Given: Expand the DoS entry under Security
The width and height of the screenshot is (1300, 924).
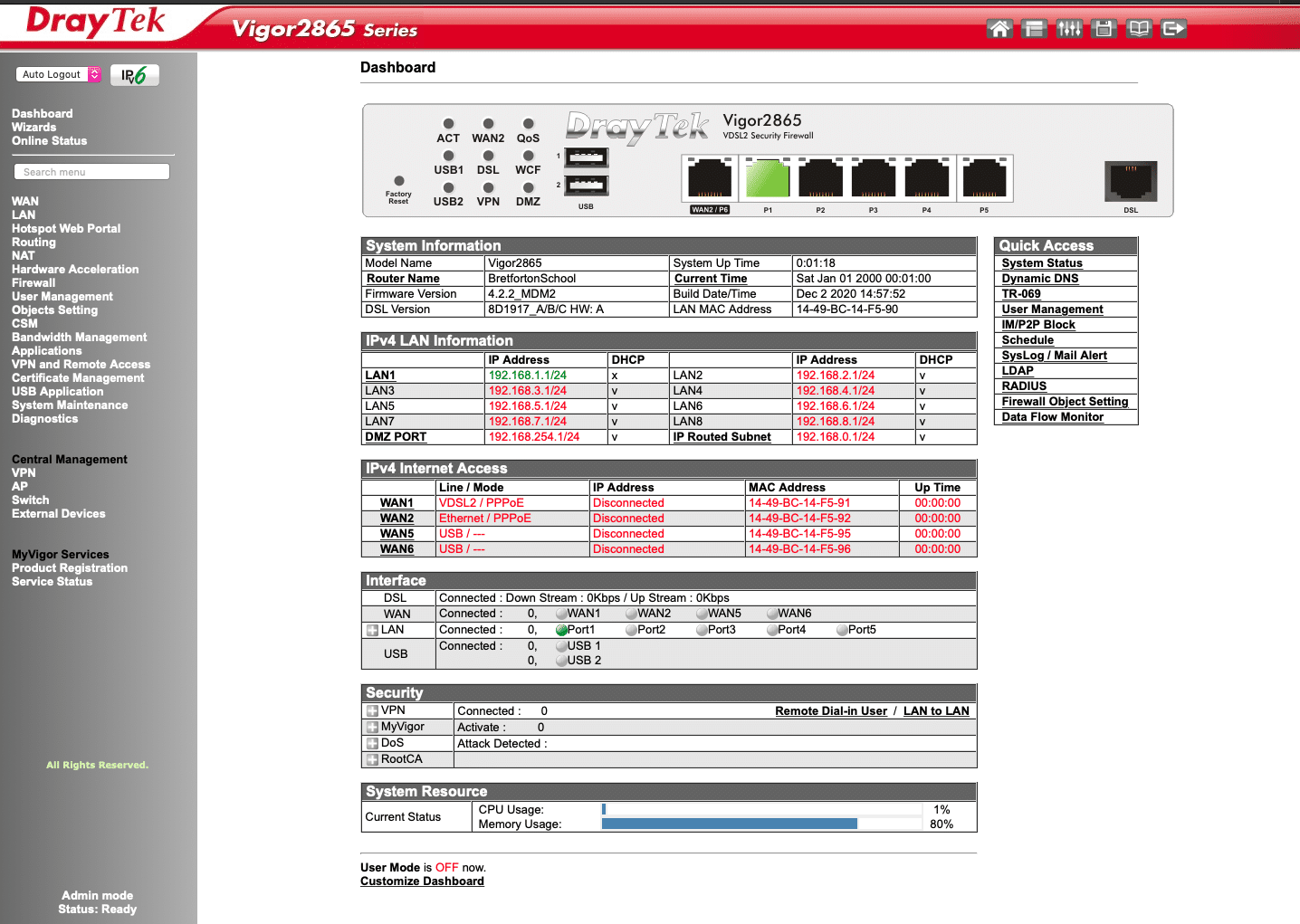Looking at the screenshot, I should pos(372,743).
